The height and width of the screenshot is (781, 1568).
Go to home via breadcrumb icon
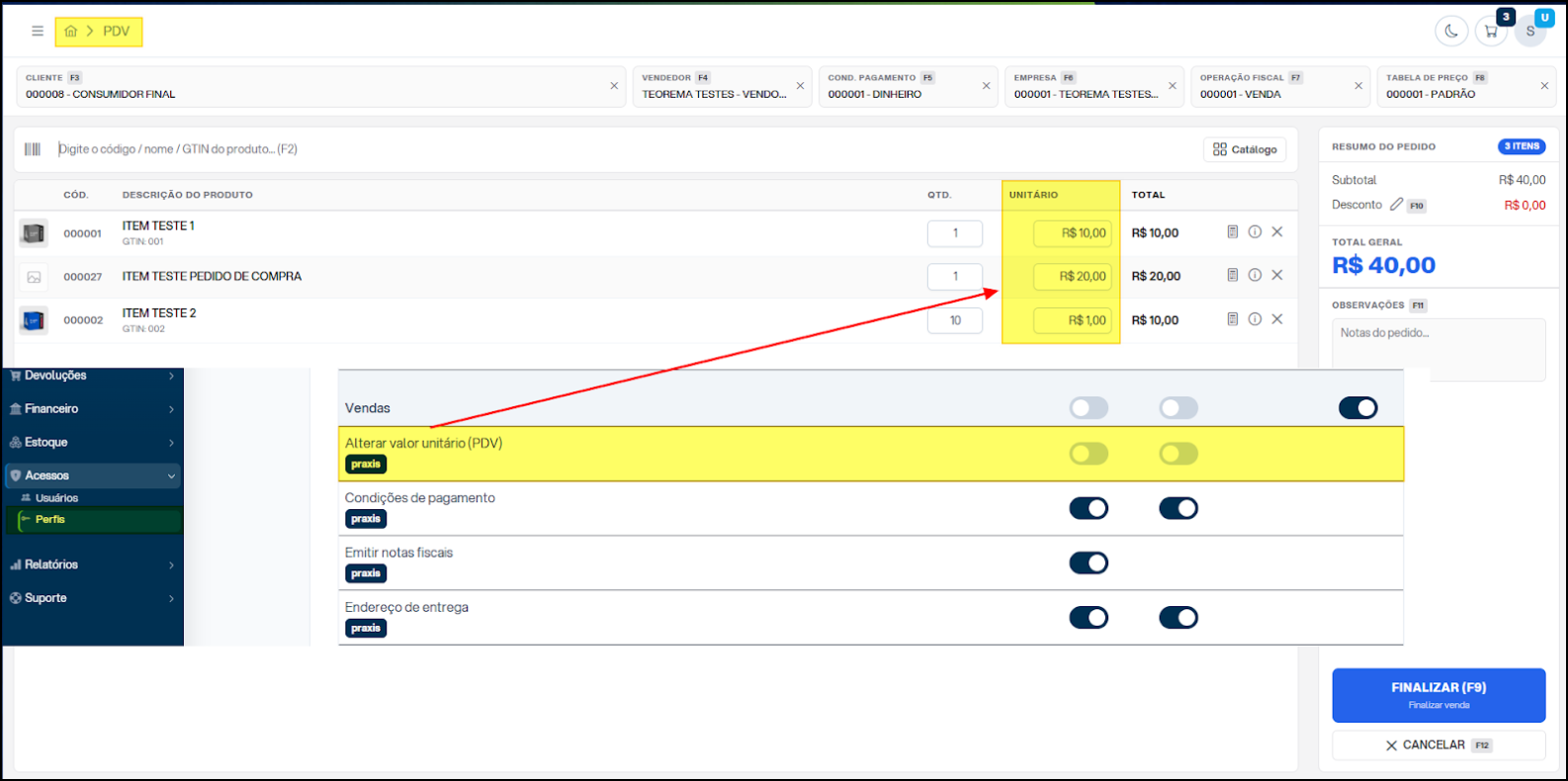pyautogui.click(x=71, y=32)
